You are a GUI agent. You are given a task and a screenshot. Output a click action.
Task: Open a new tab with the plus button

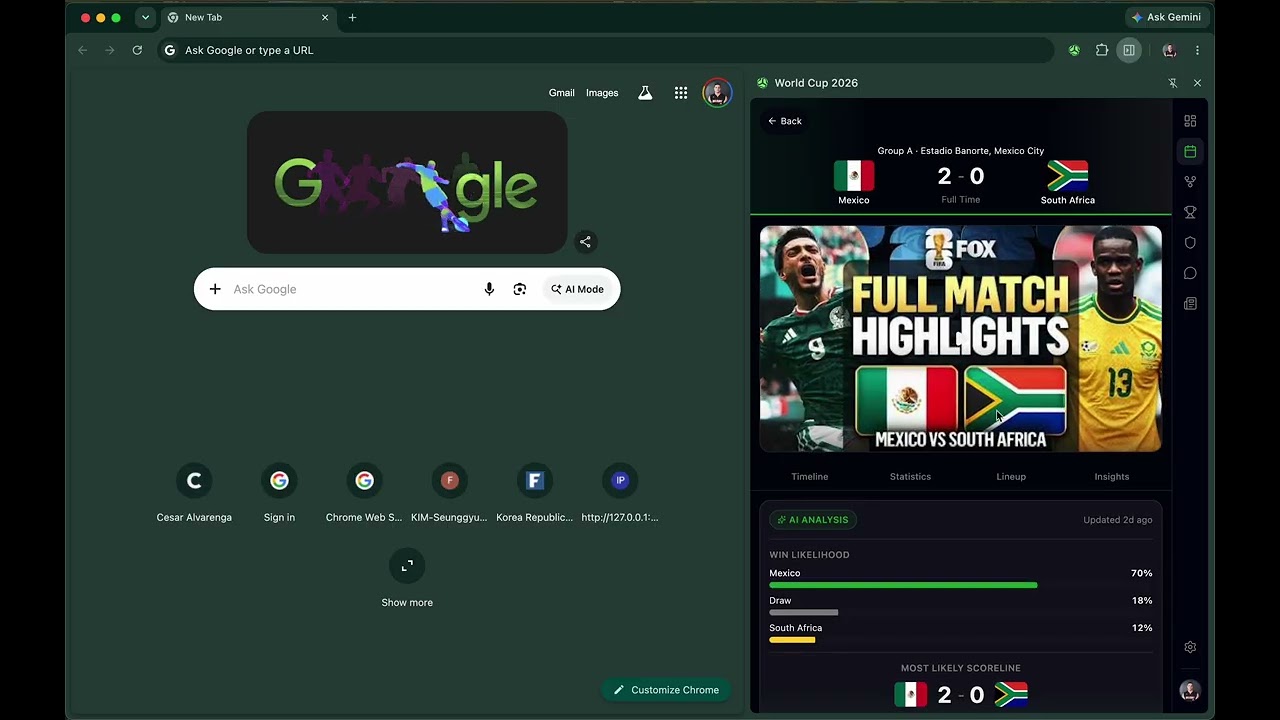tap(352, 17)
